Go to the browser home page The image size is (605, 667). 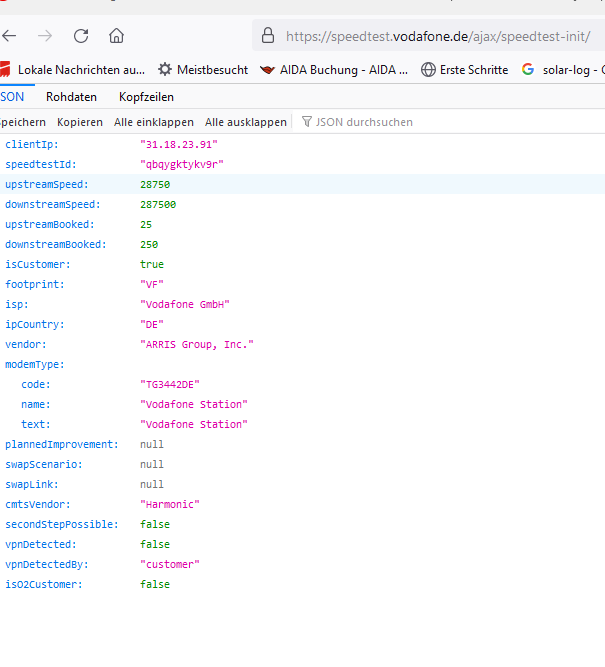click(x=117, y=36)
